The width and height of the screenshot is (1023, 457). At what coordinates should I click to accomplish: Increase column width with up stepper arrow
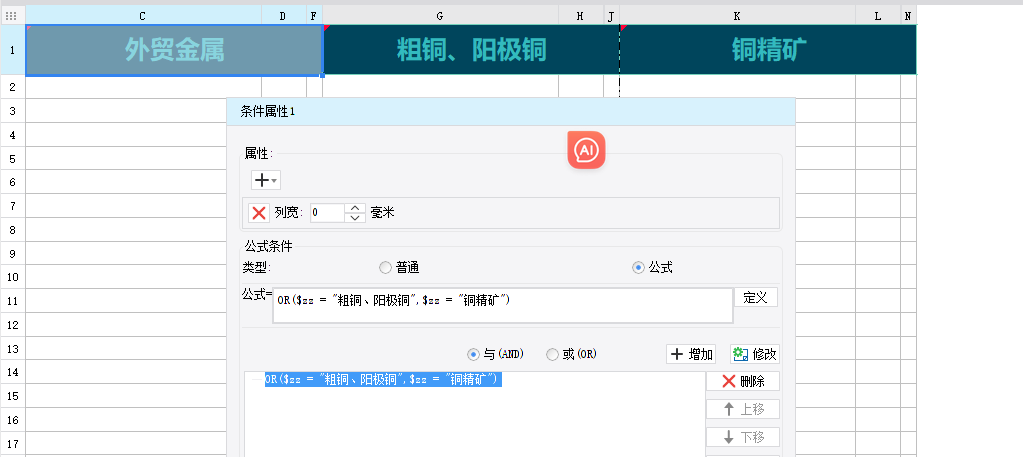[x=355, y=208]
